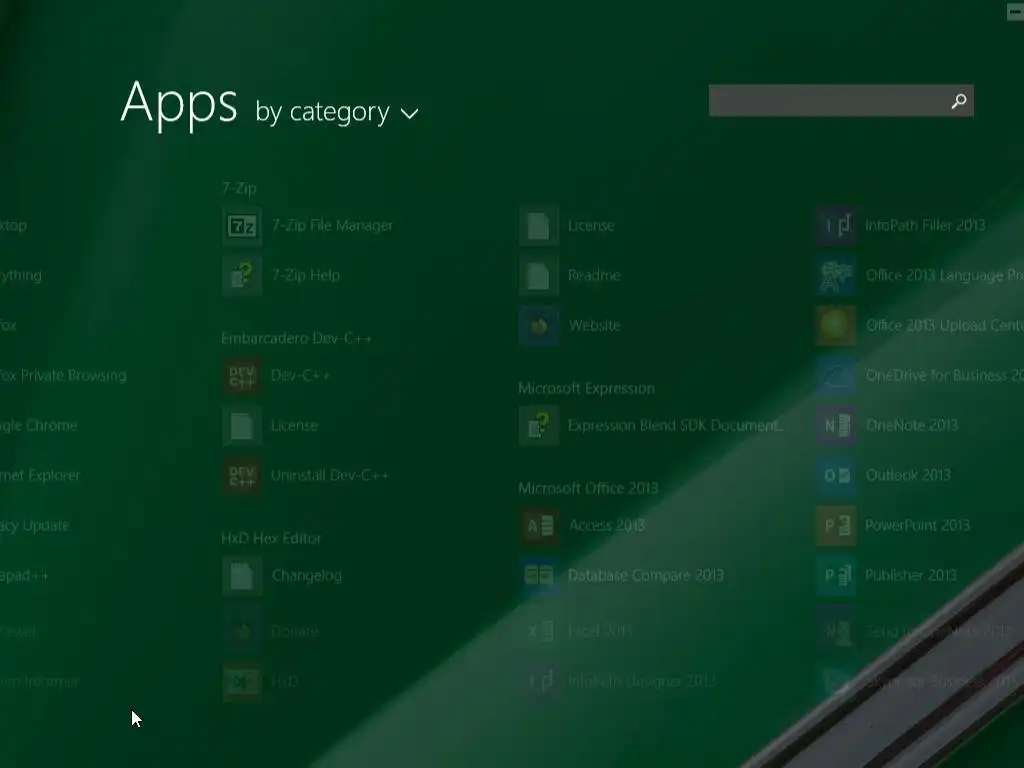Viewport: 1024px width, 768px height.
Task: Launch Excel 2013 icon
Action: [539, 631]
